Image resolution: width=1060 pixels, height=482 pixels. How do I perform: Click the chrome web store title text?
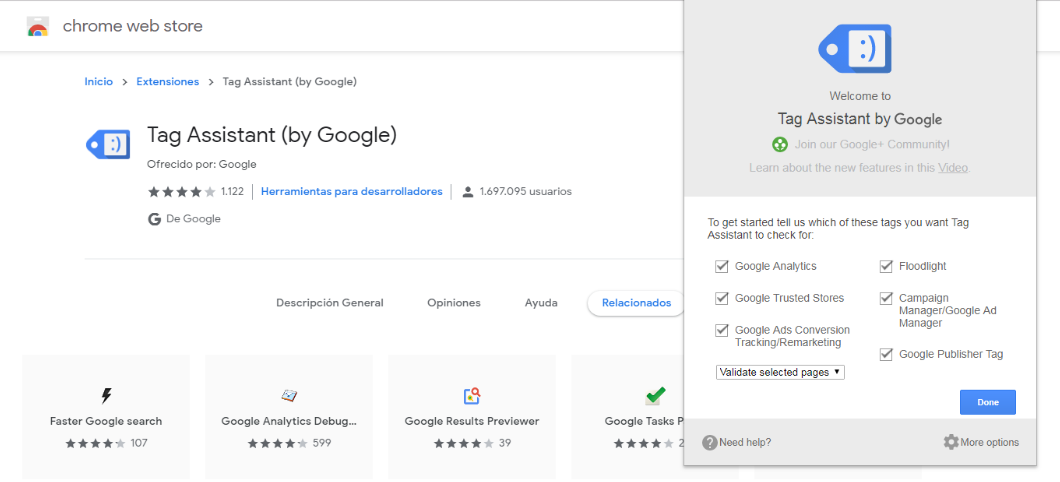point(132,26)
